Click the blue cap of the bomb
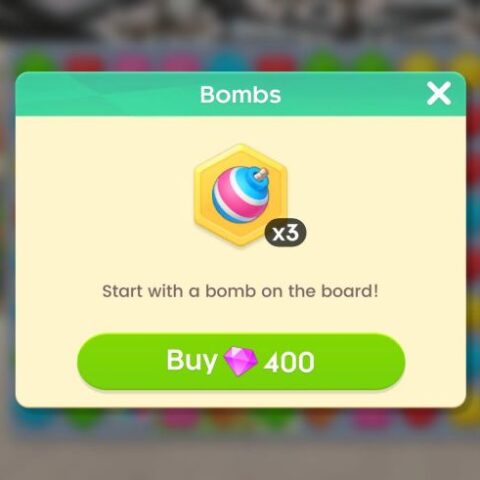This screenshot has height=480, width=480. point(254,180)
